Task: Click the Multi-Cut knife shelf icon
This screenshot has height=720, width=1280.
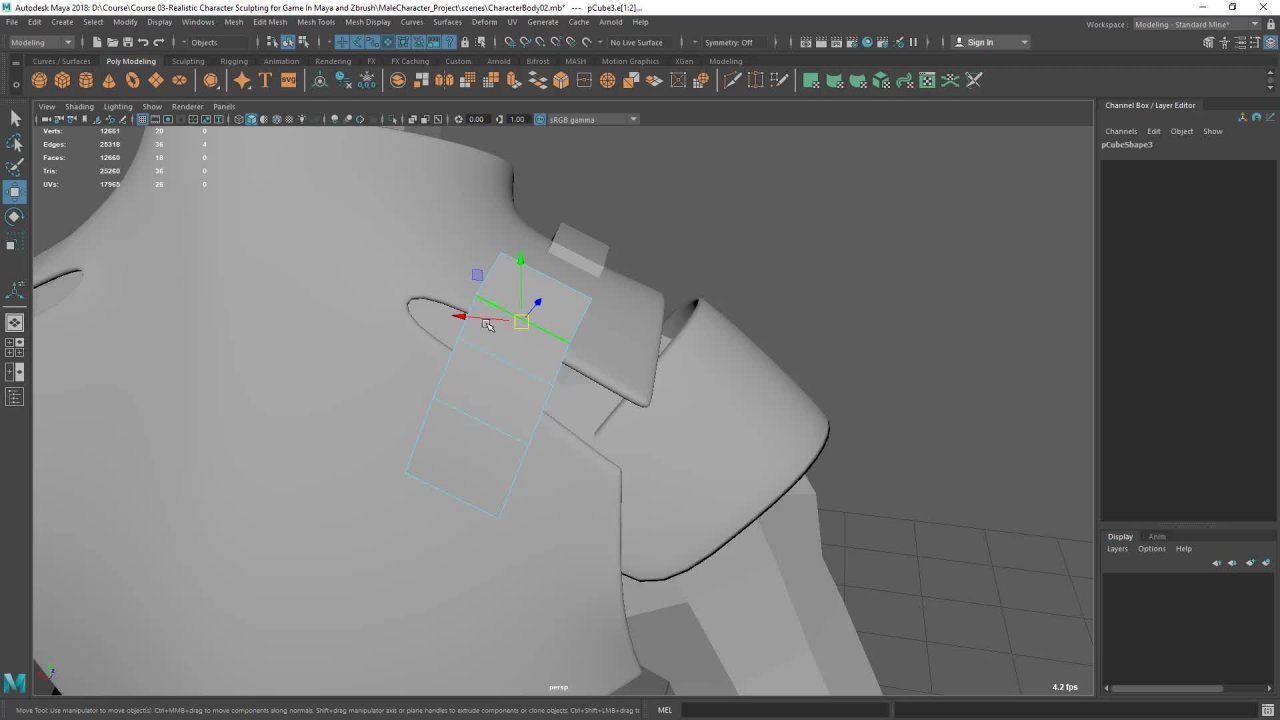Action: point(732,81)
